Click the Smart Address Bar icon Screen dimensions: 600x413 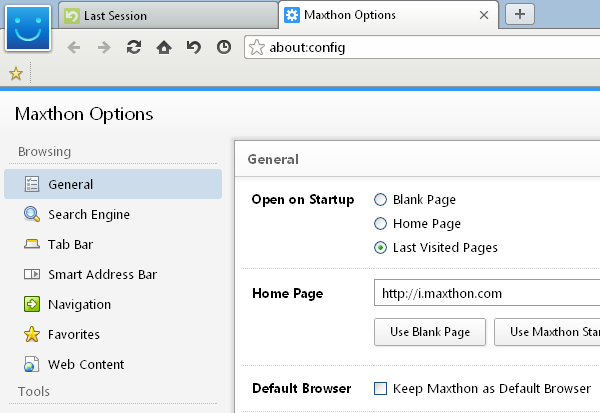pyautogui.click(x=32, y=274)
